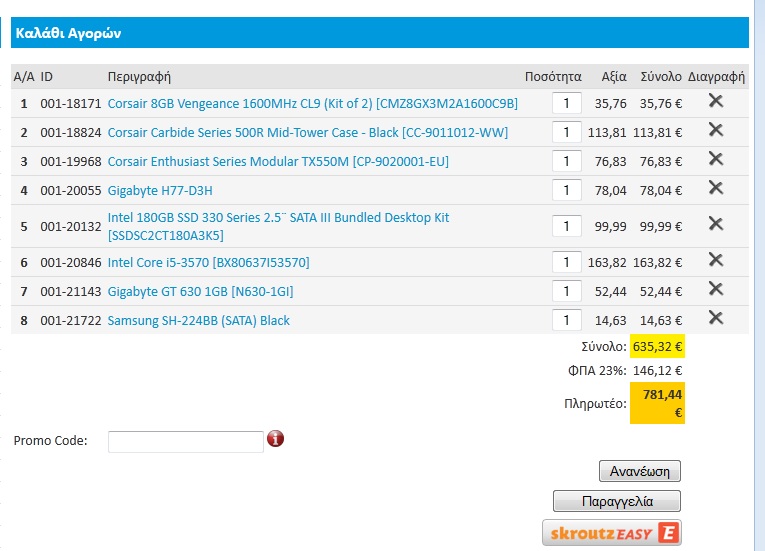Screen dimensions: 765x551
Task: Click the Παραγγελία order button
Action: point(617,501)
